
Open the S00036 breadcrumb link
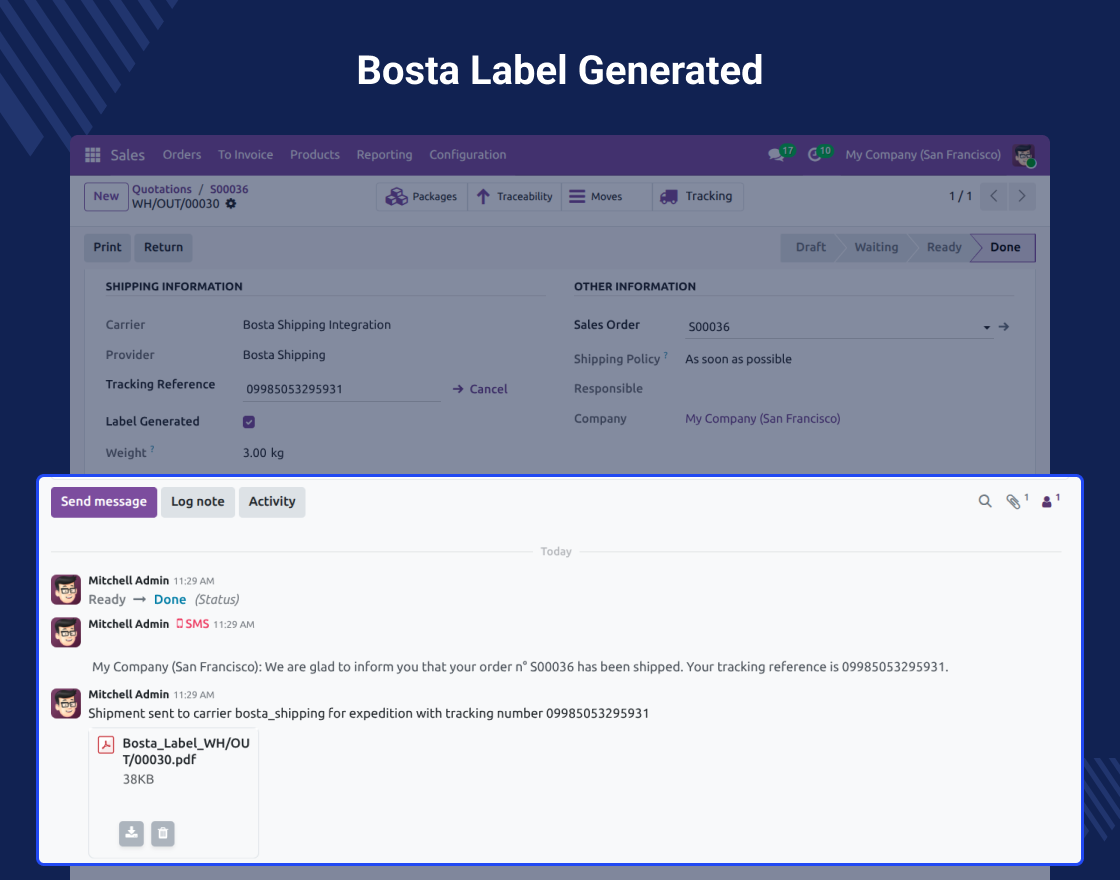229,189
